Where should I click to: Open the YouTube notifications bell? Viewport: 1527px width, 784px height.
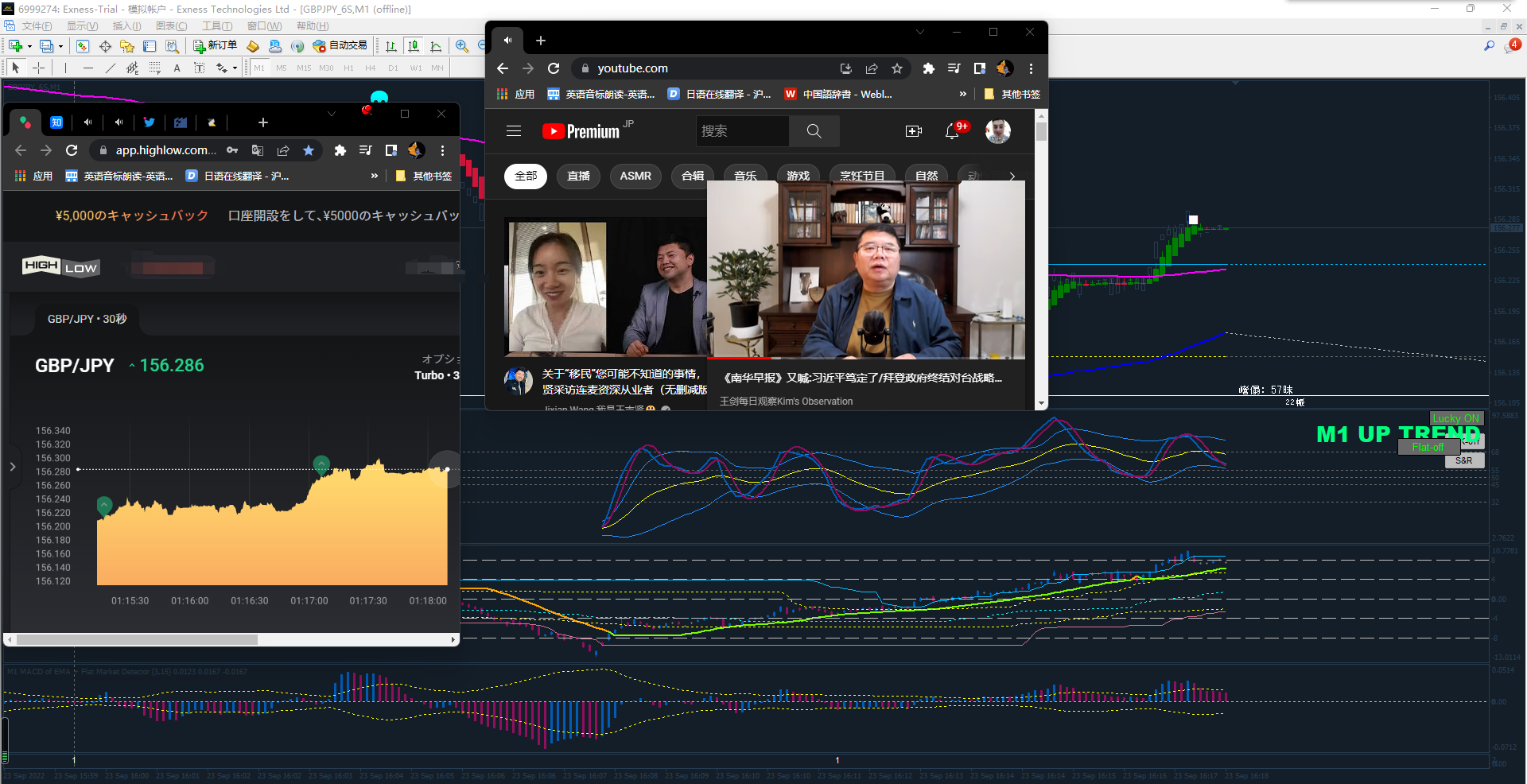(952, 131)
